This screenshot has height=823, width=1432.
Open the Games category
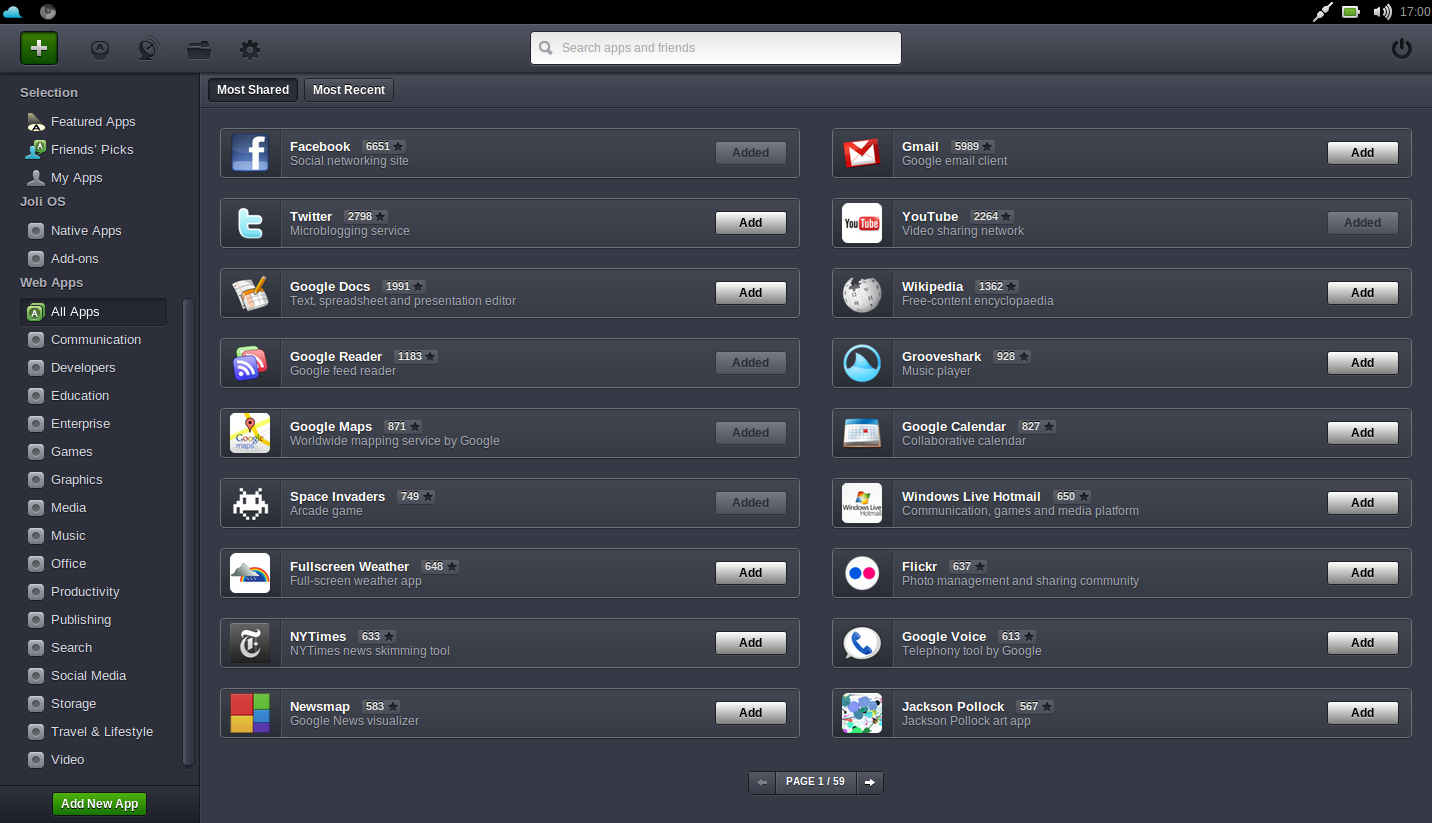pos(72,452)
